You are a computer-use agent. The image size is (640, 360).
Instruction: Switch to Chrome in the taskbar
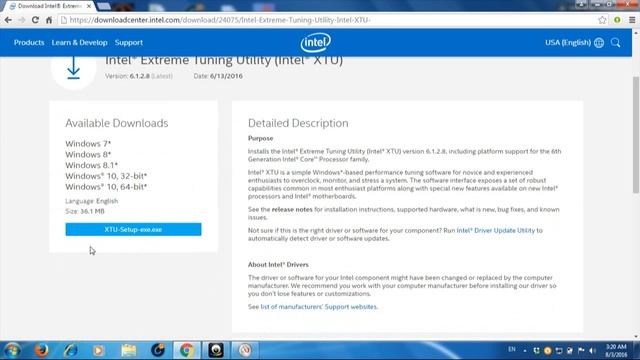(187, 350)
